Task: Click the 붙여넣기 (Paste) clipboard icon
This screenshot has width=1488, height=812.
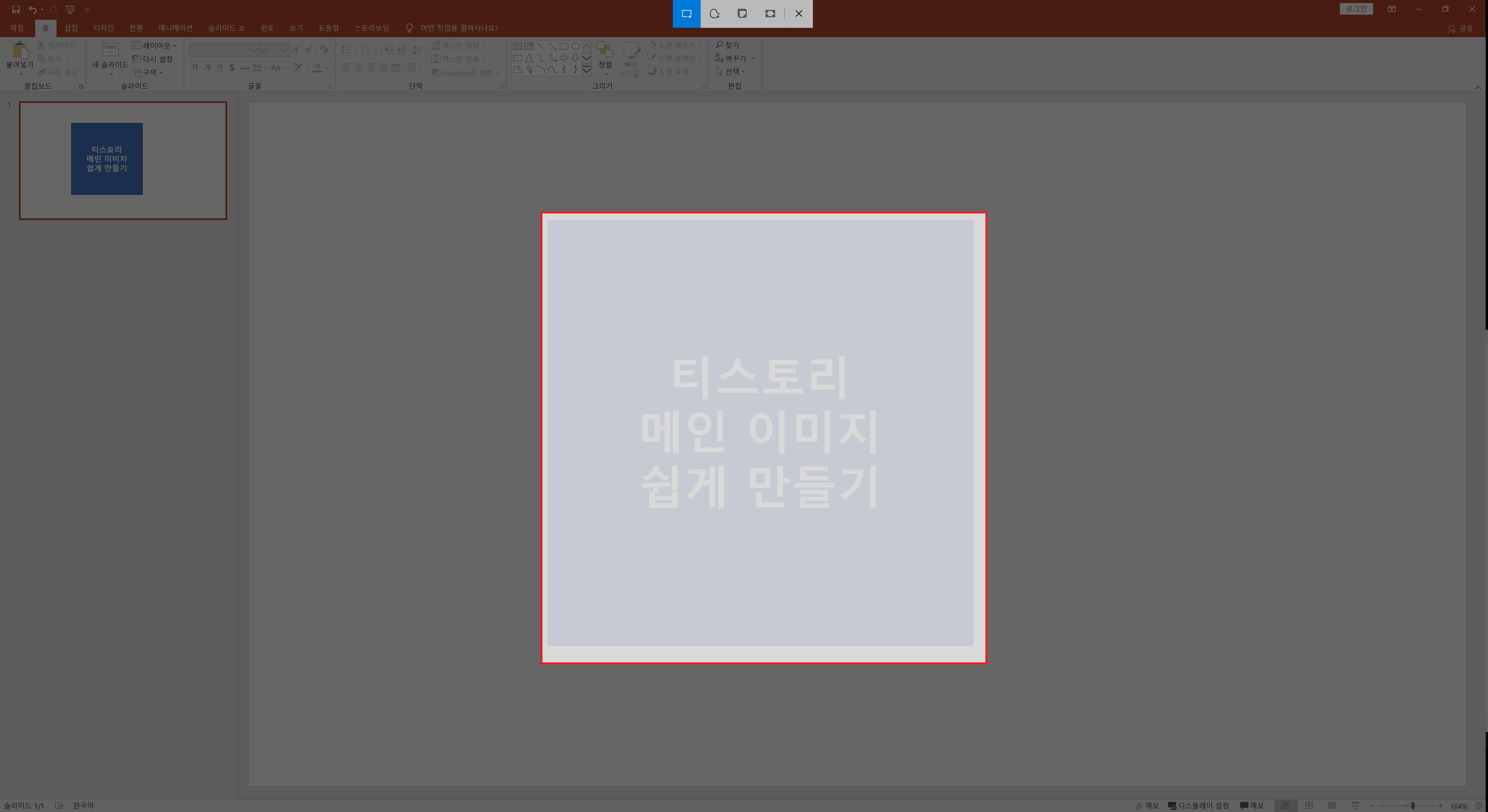Action: click(20, 51)
